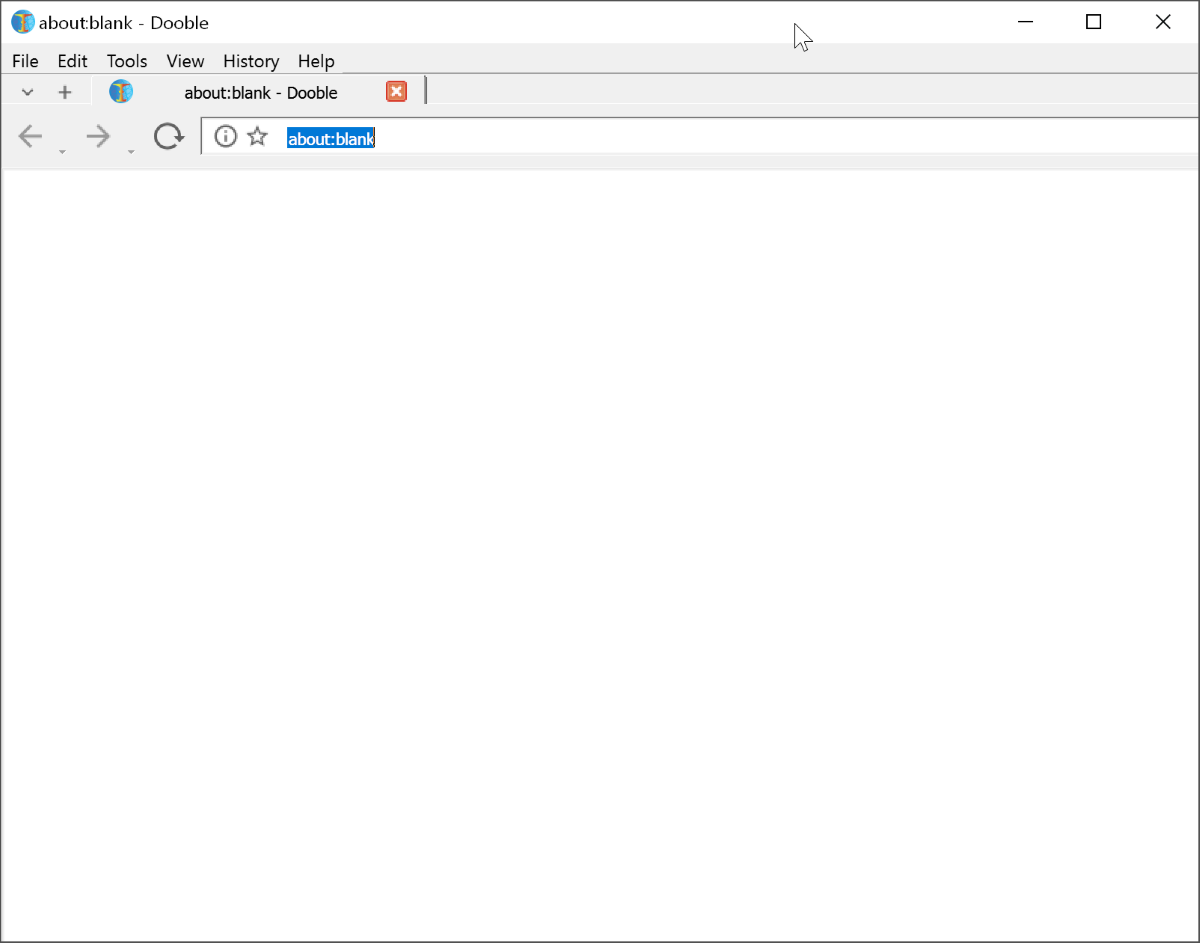
Task: Click the Dooble favicon on the tab
Action: [121, 92]
